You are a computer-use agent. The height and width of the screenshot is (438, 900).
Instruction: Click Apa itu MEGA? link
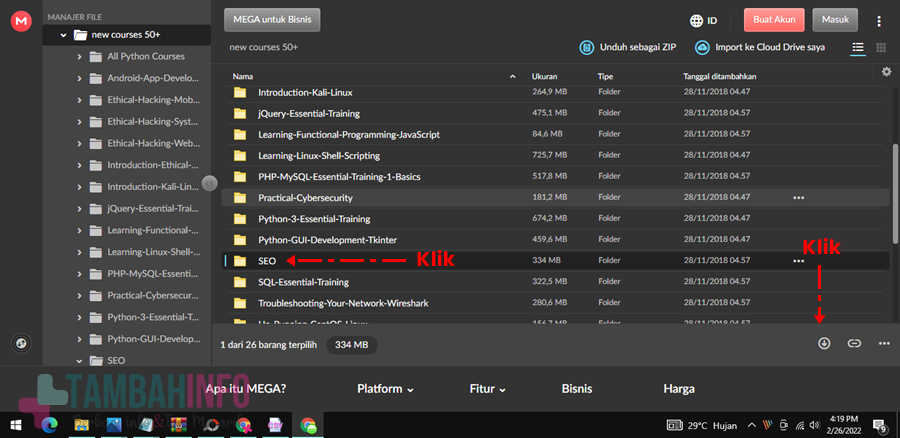[x=246, y=389]
